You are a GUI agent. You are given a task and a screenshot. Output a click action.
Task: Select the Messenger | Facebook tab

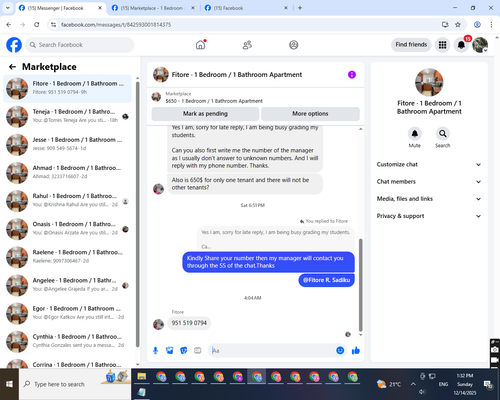click(59, 8)
